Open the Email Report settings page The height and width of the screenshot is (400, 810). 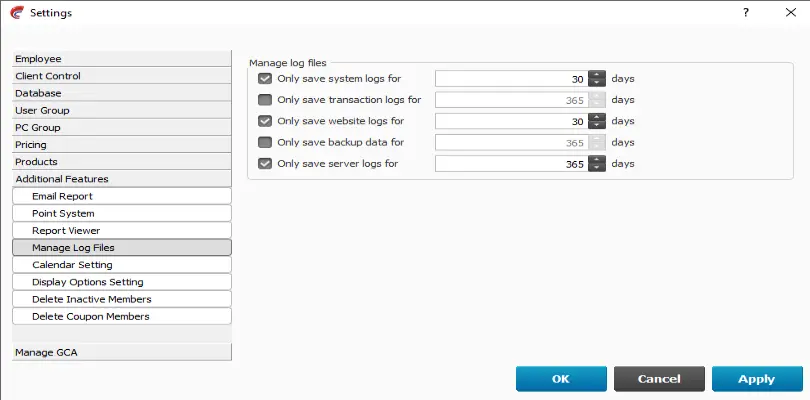[x=122, y=196]
